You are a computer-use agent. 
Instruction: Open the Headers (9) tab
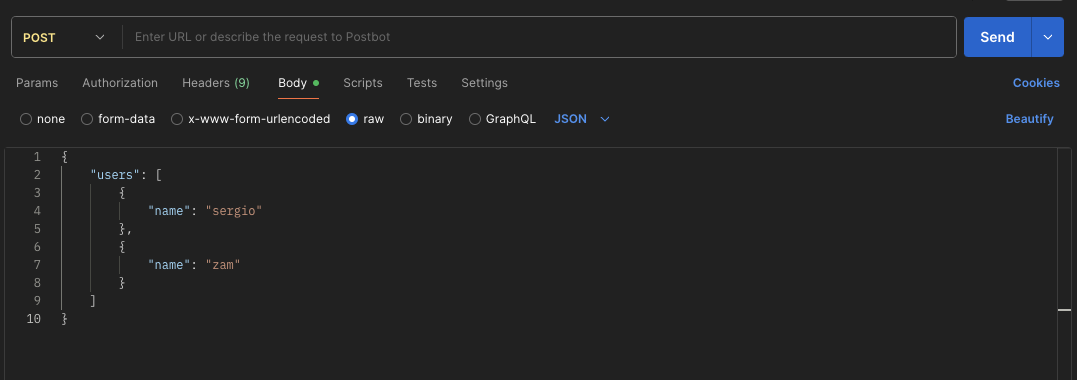point(216,83)
